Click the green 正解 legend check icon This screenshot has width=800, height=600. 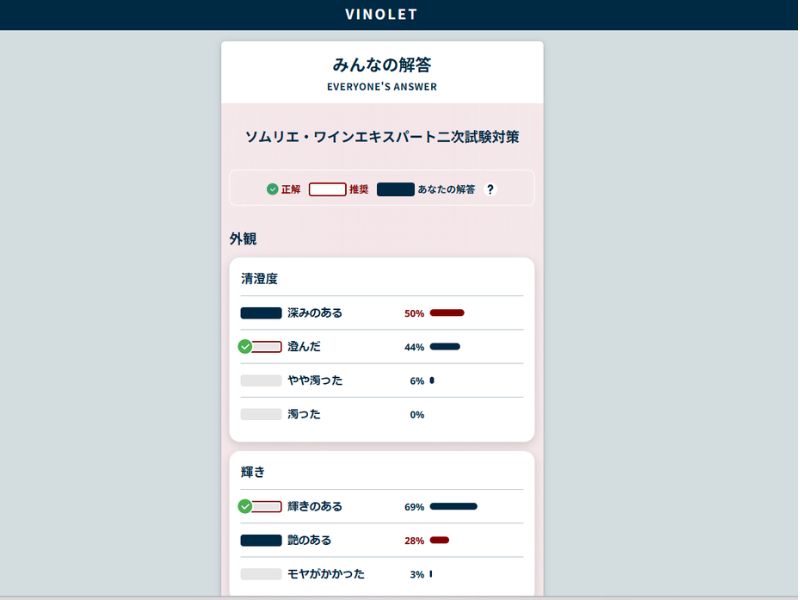pos(272,189)
